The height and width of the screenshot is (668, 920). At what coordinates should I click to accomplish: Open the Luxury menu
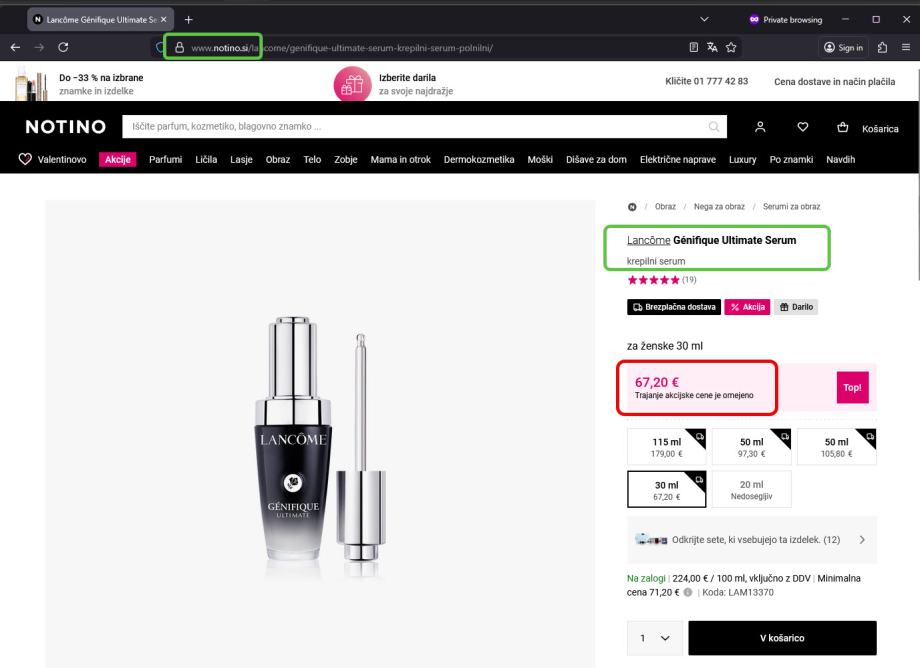(x=742, y=160)
